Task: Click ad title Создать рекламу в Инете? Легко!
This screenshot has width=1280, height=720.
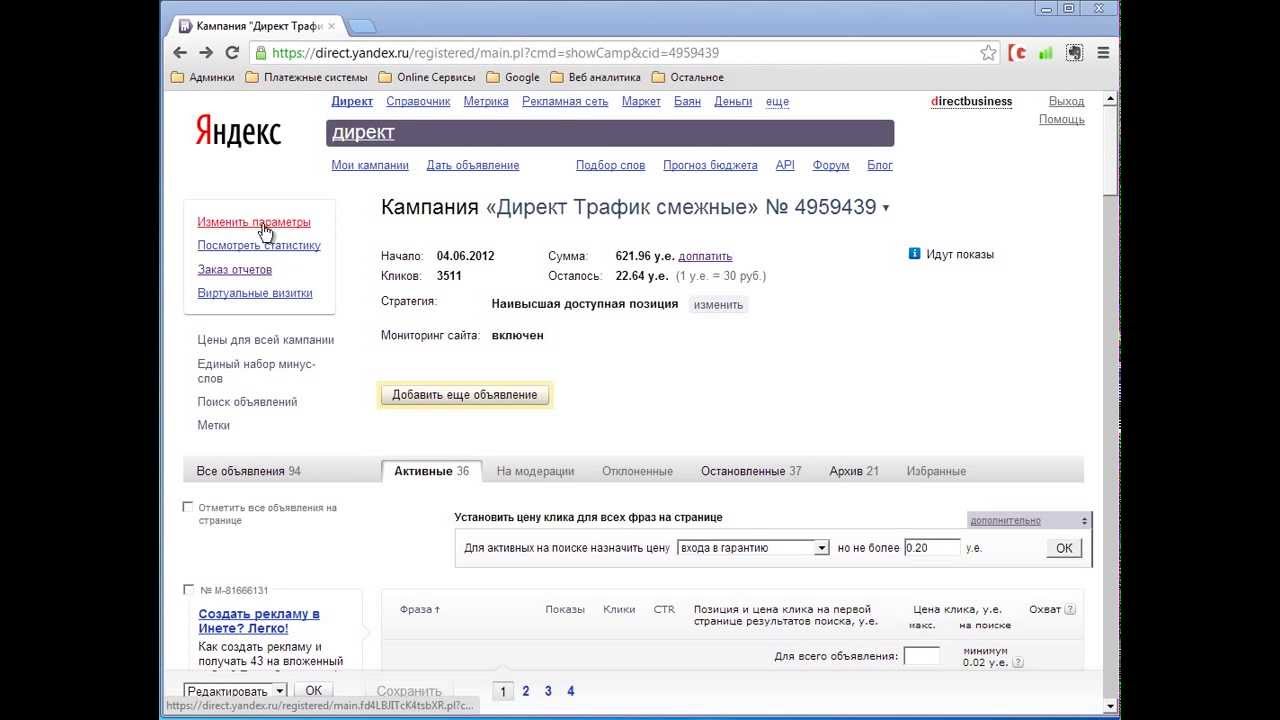Action: tap(259, 621)
